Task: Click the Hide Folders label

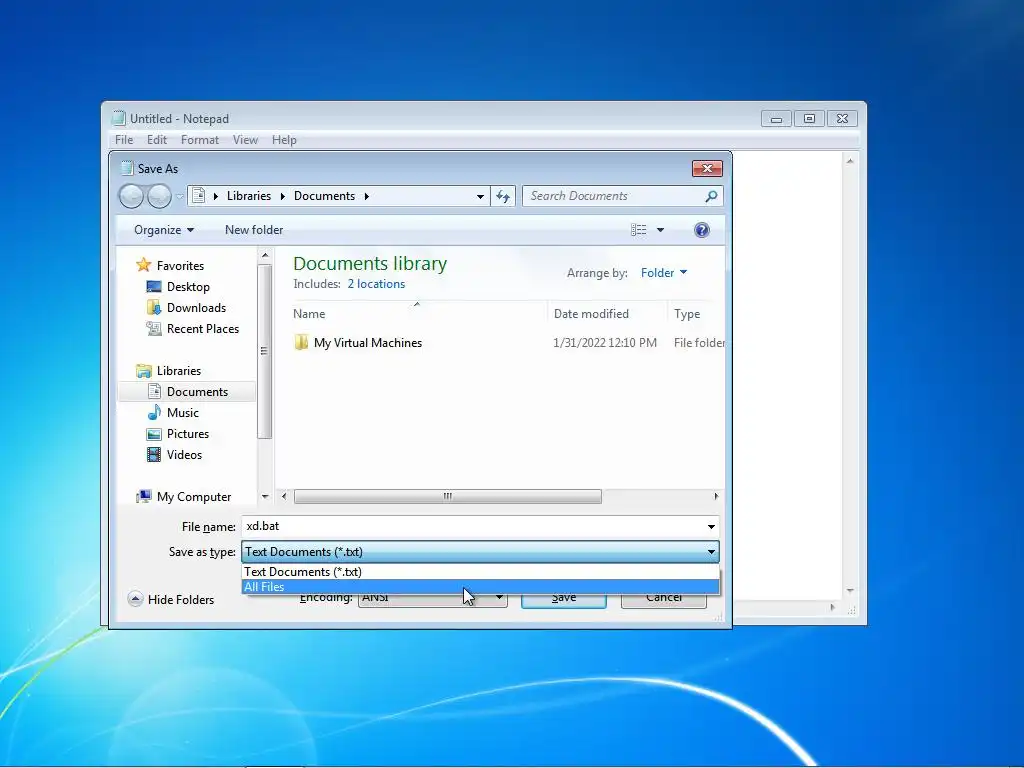Action: pos(181,600)
